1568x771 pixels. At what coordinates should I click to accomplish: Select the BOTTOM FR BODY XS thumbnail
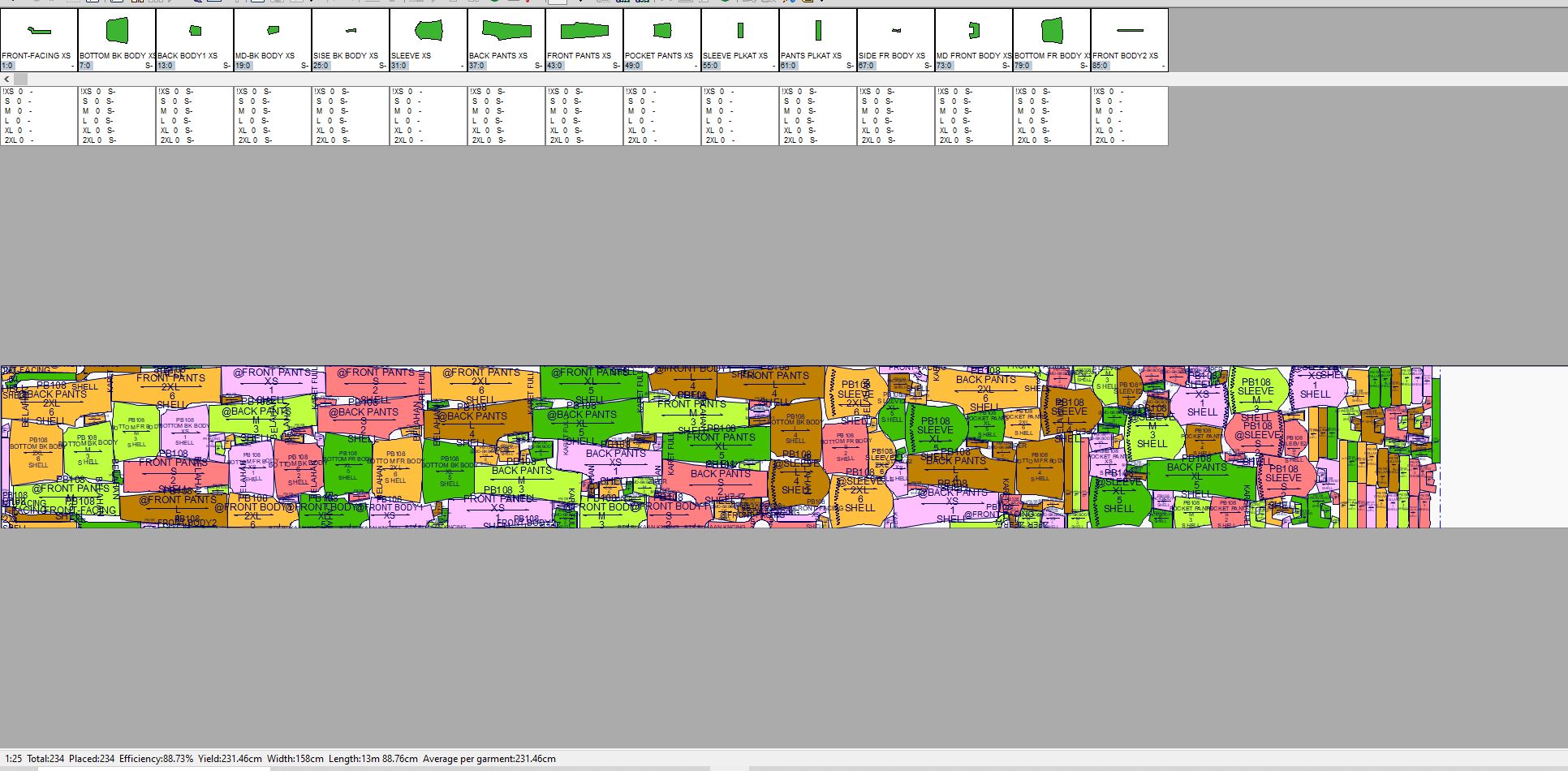(1052, 31)
